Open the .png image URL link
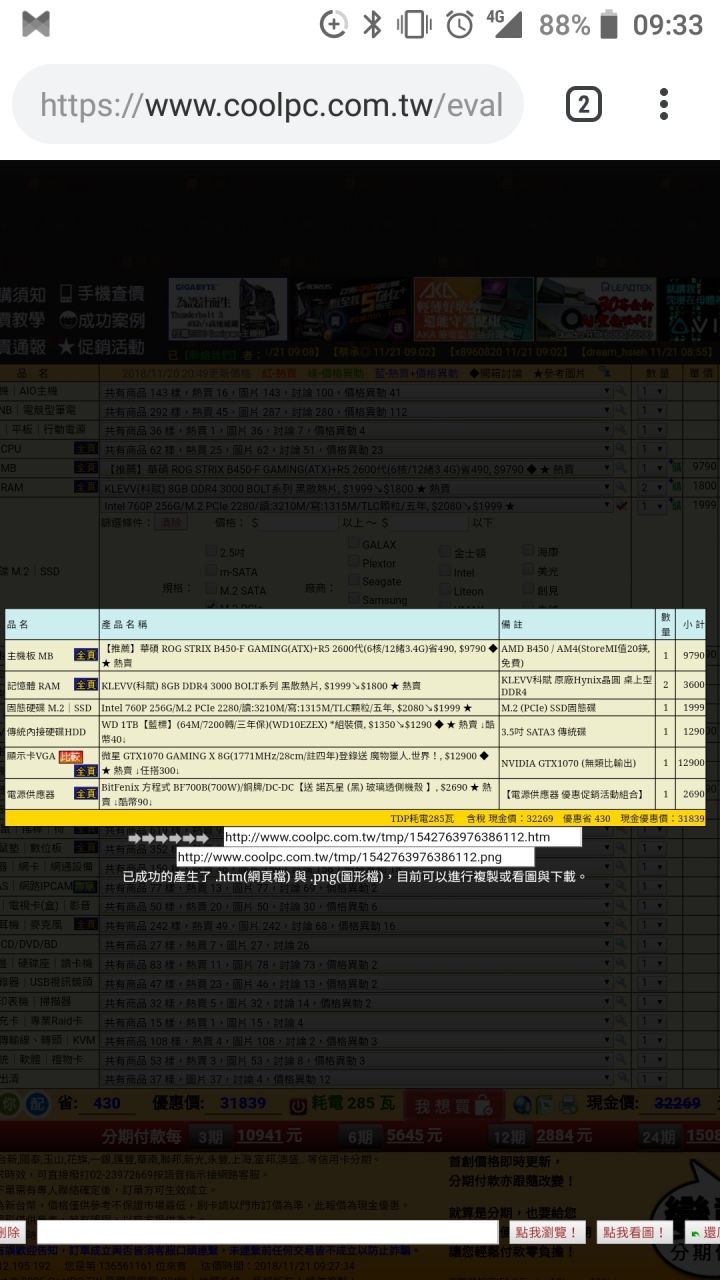Image resolution: width=720 pixels, height=1280 pixels. pos(355,857)
